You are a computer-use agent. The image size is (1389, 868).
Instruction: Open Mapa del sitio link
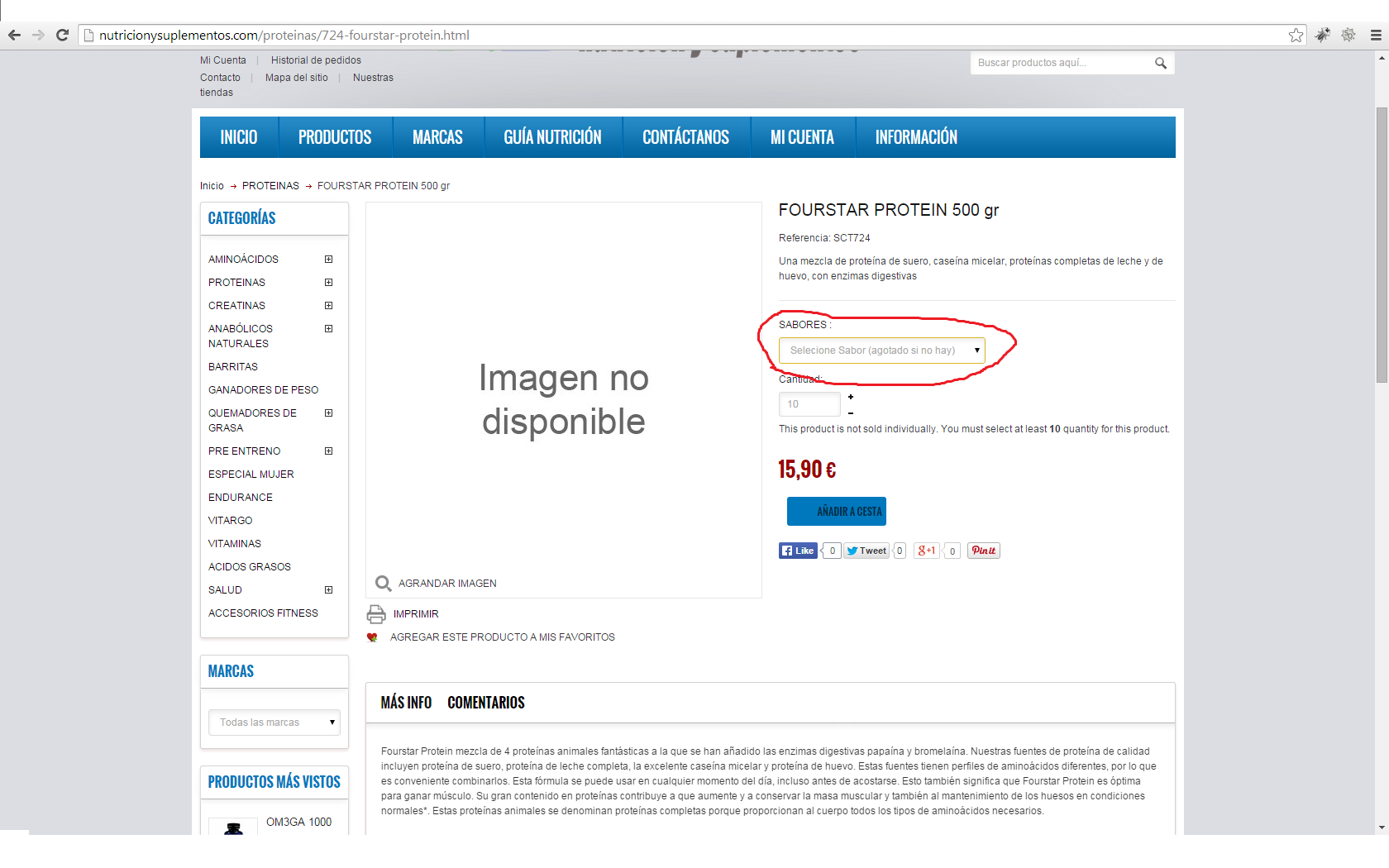tap(297, 78)
